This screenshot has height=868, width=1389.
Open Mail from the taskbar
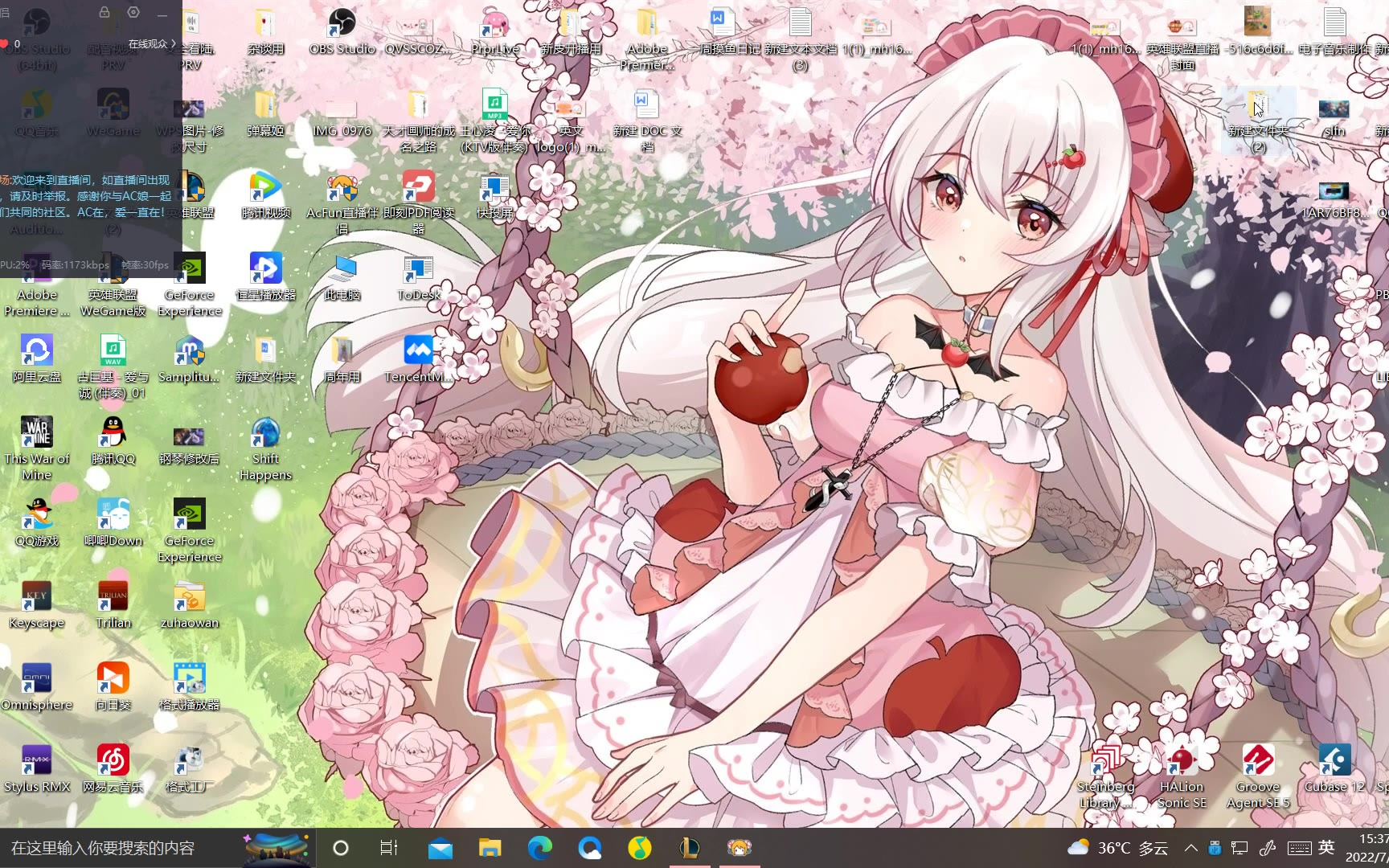coord(440,848)
